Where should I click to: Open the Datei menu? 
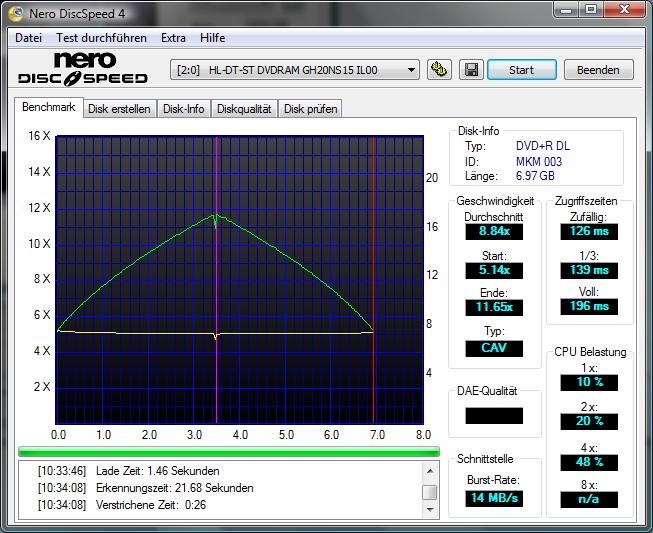pos(28,38)
